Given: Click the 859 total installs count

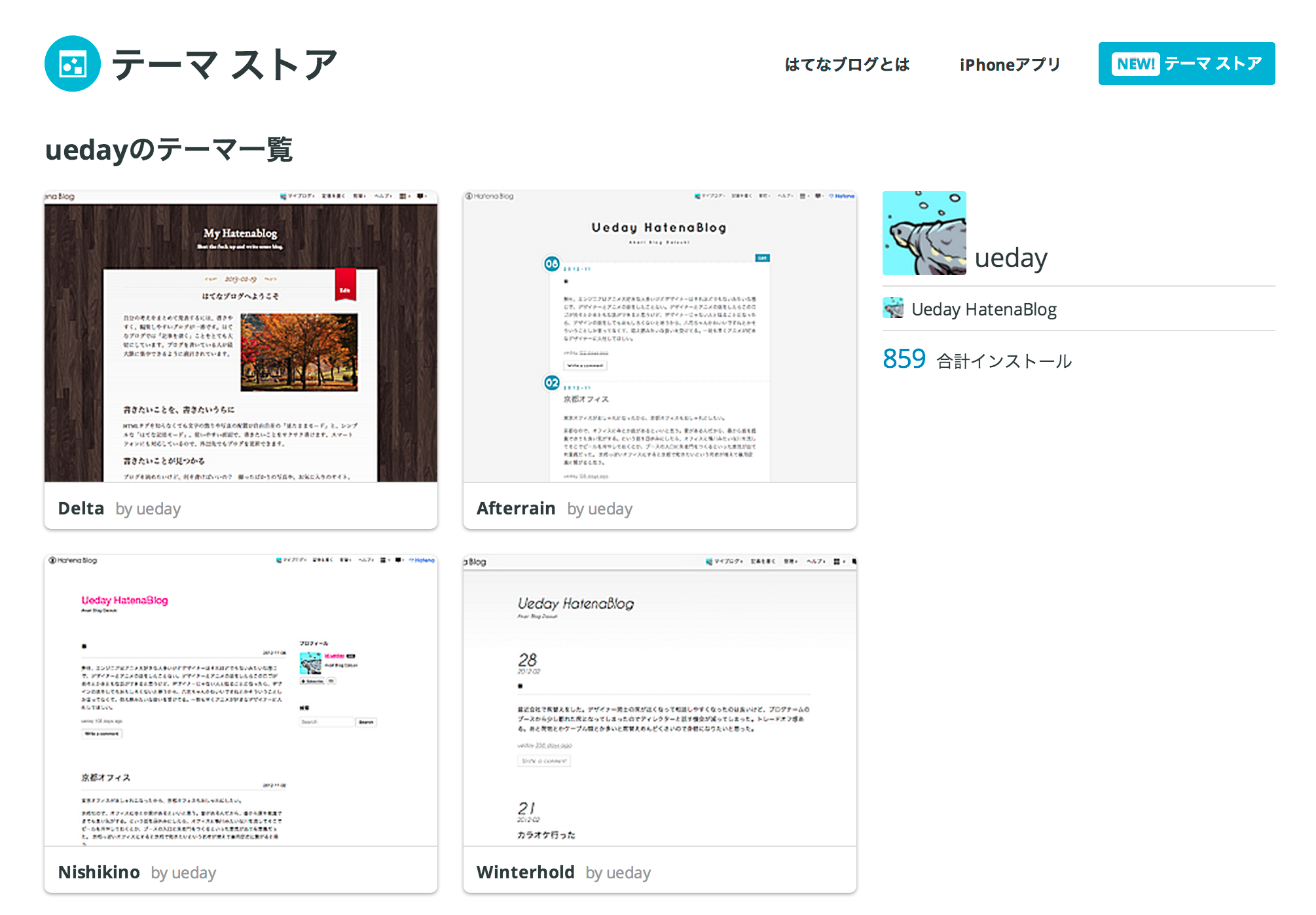Looking at the screenshot, I should click(904, 359).
